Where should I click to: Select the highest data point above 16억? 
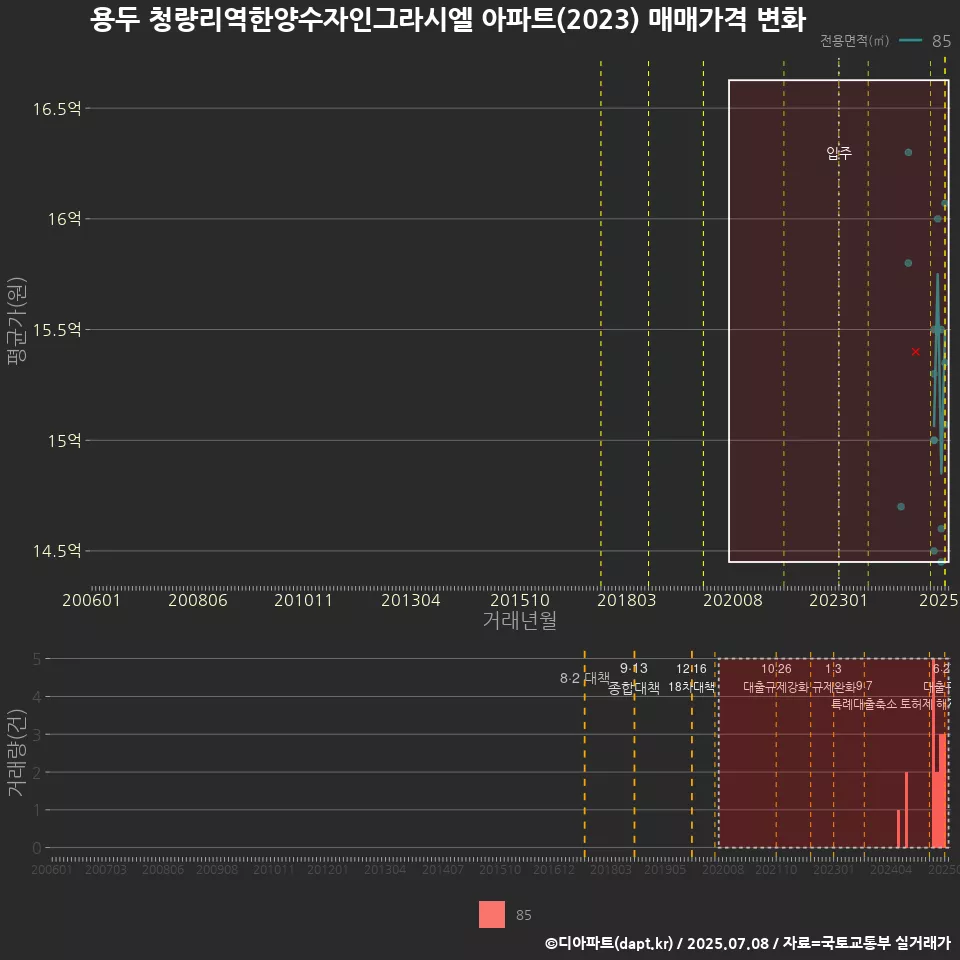[x=909, y=152]
